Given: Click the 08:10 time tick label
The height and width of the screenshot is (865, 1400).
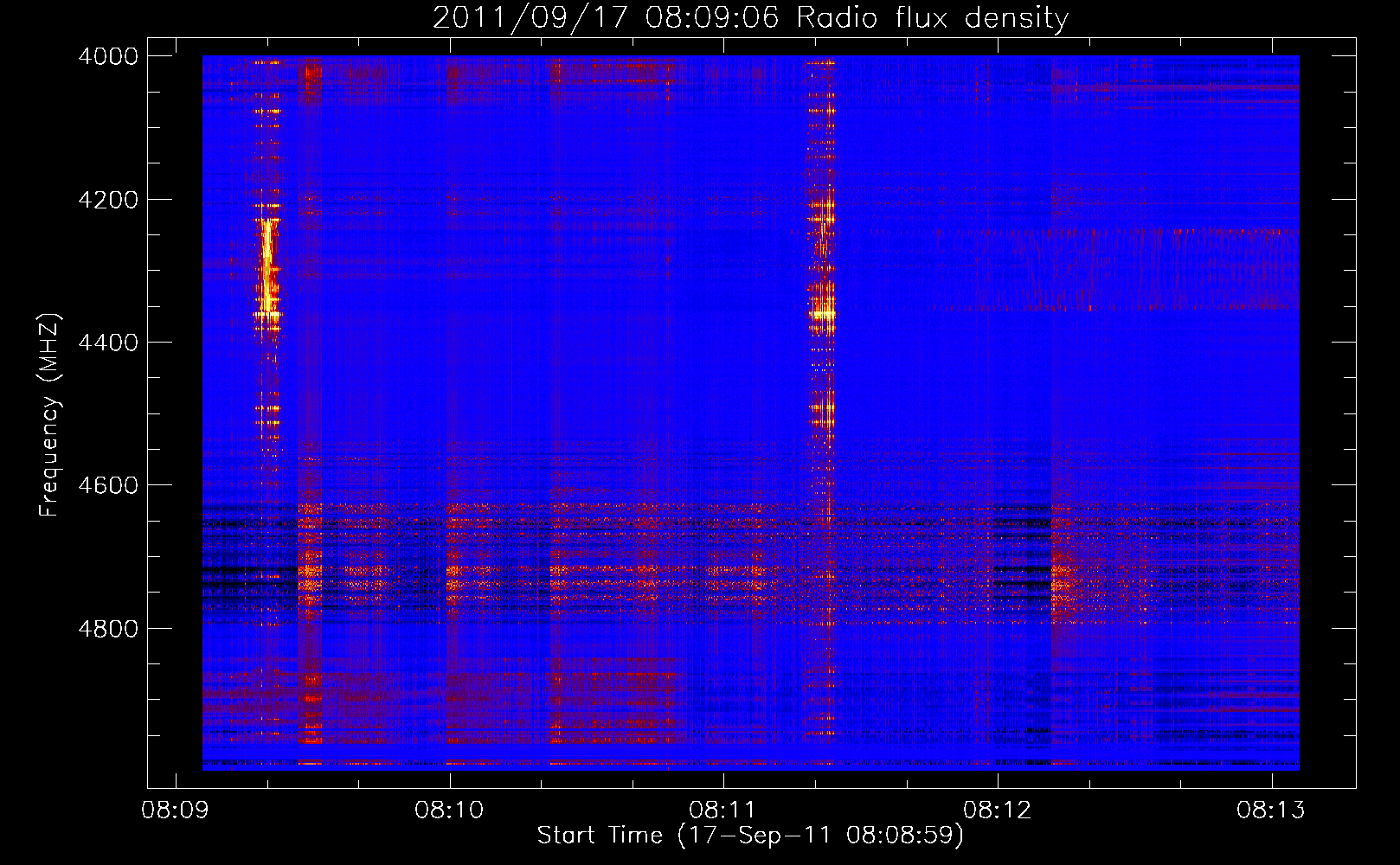Looking at the screenshot, I should tap(449, 811).
